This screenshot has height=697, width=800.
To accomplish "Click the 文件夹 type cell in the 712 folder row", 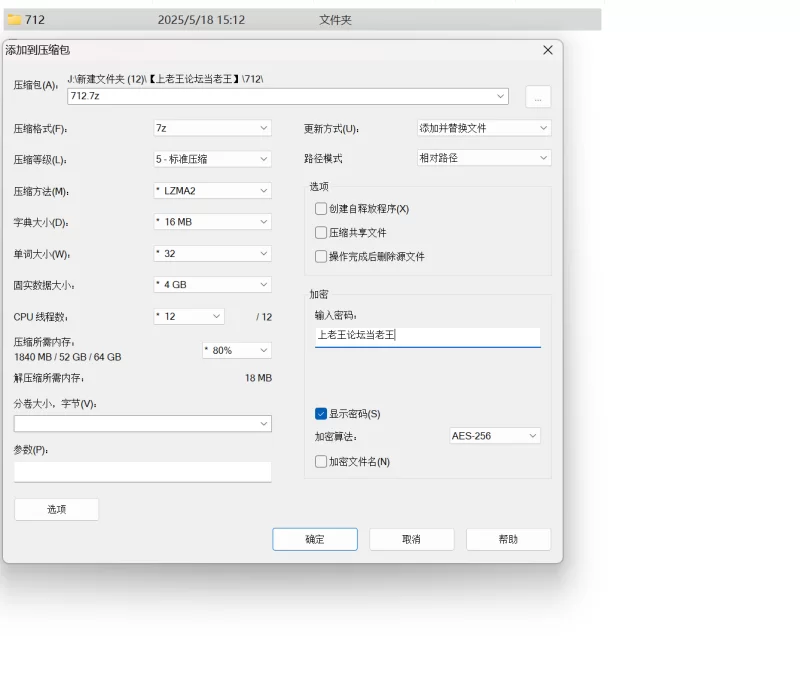I will 335,20.
